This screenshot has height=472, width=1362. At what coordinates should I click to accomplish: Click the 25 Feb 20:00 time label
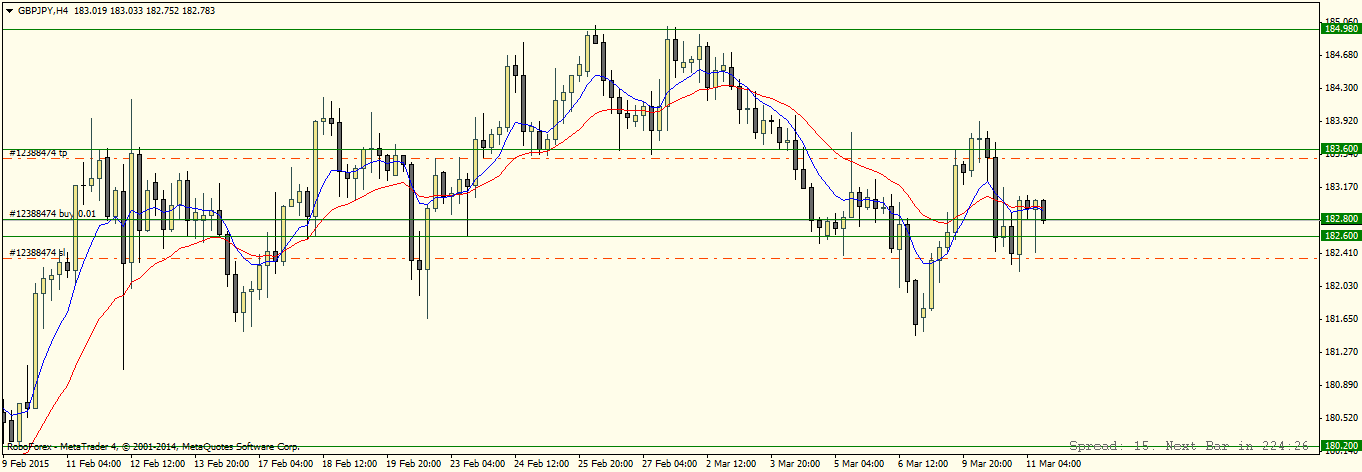click(606, 464)
